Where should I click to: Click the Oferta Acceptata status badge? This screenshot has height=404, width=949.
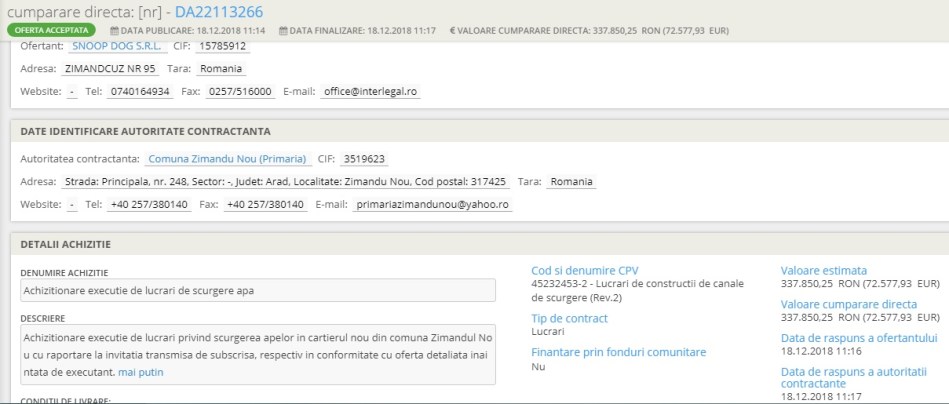pyautogui.click(x=53, y=31)
